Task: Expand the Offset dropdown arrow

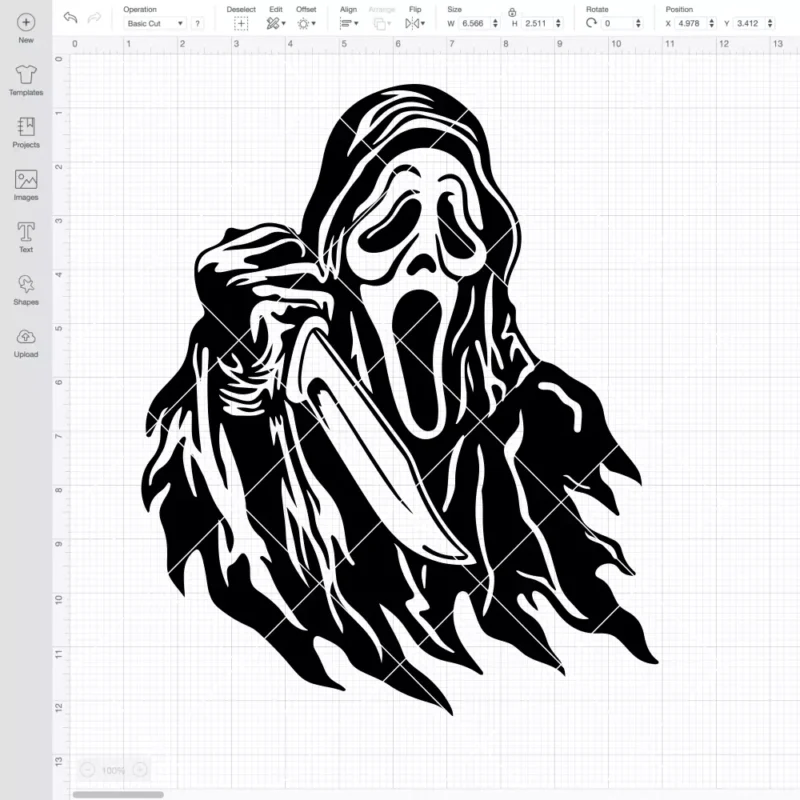Action: (x=313, y=23)
